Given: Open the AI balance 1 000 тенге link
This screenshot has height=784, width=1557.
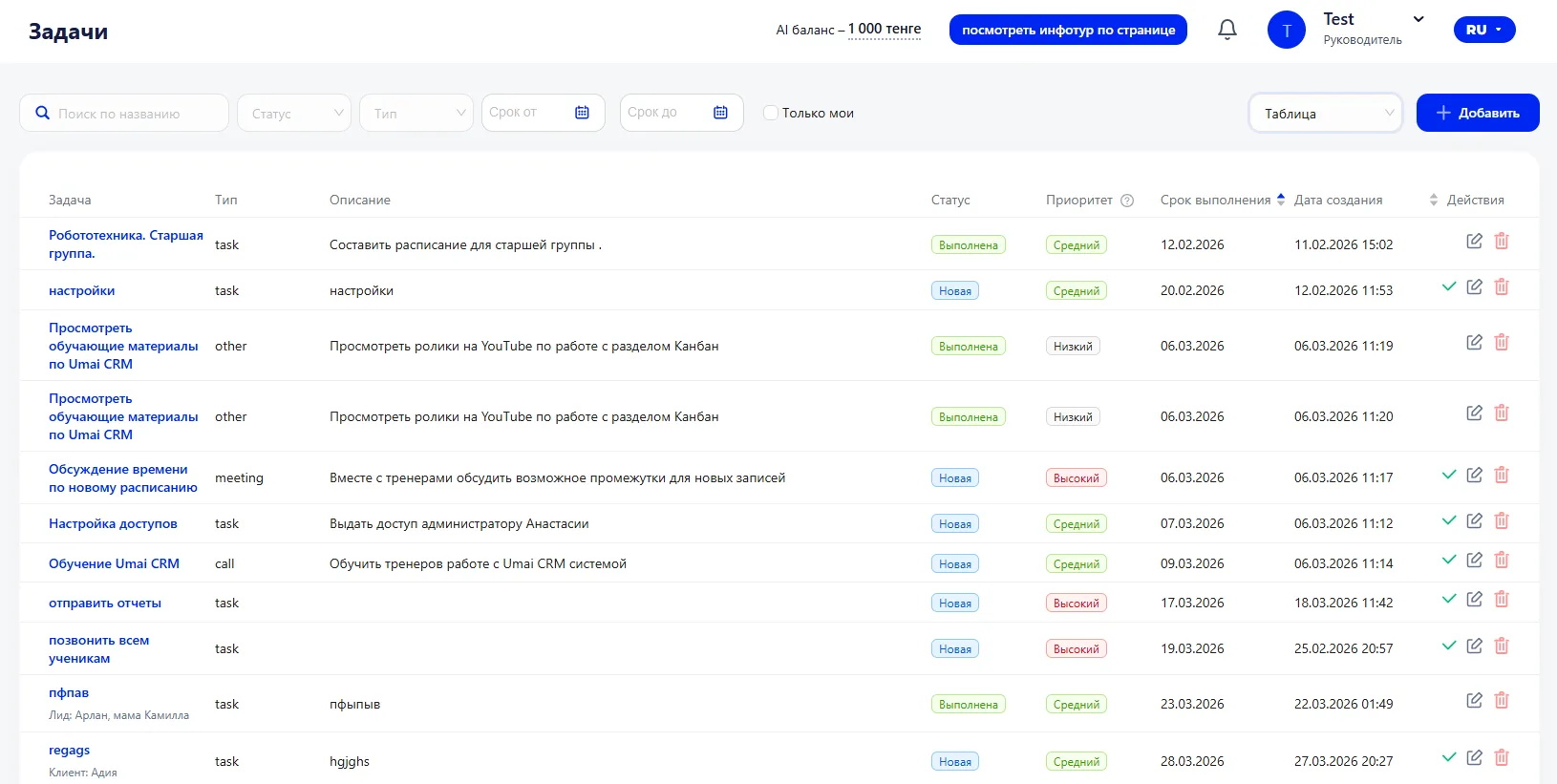Looking at the screenshot, I should tap(885, 30).
